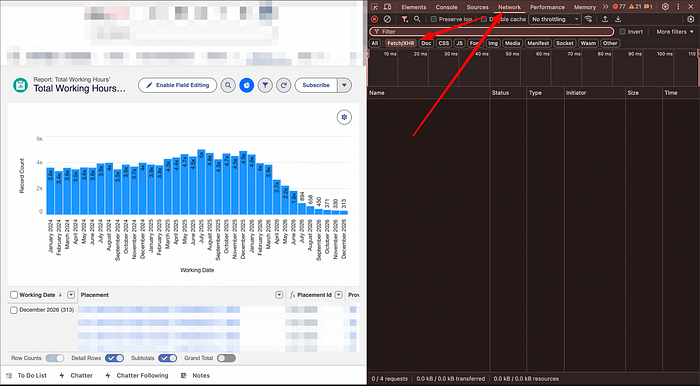This screenshot has height=386, width=700.
Task: Show more DevTools tabs chevron
Action: point(605,7)
